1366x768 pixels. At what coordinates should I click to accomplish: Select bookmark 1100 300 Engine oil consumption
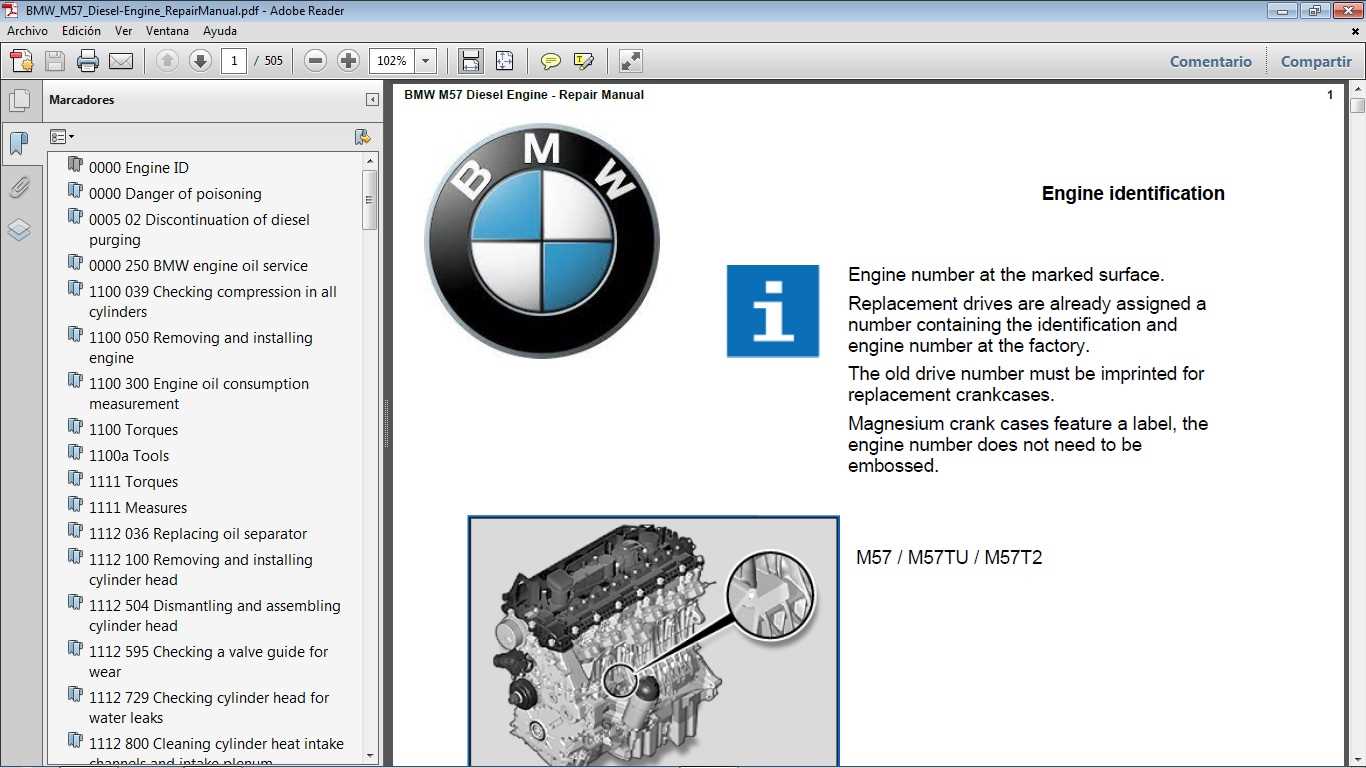[199, 394]
